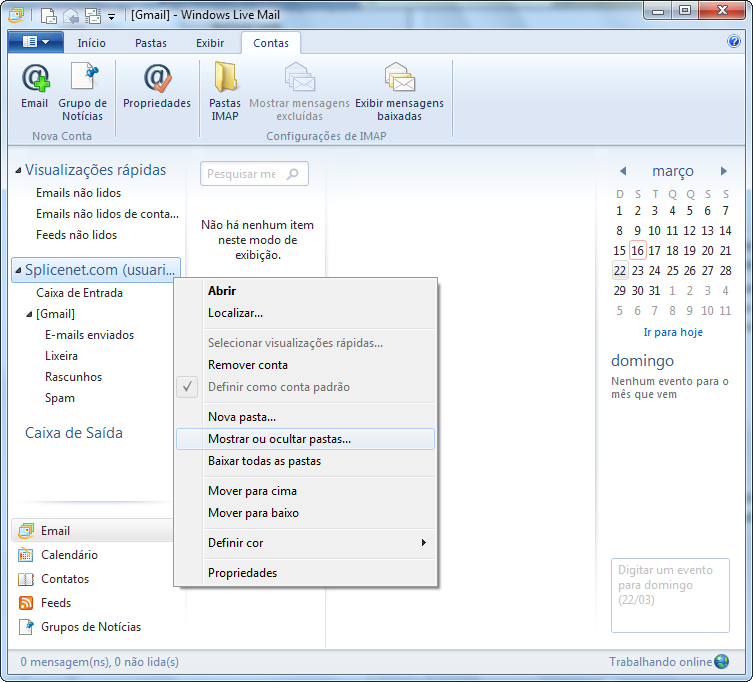Click the Windows Live Mail app icon
Image resolution: width=753 pixels, height=682 pixels.
(x=16, y=15)
